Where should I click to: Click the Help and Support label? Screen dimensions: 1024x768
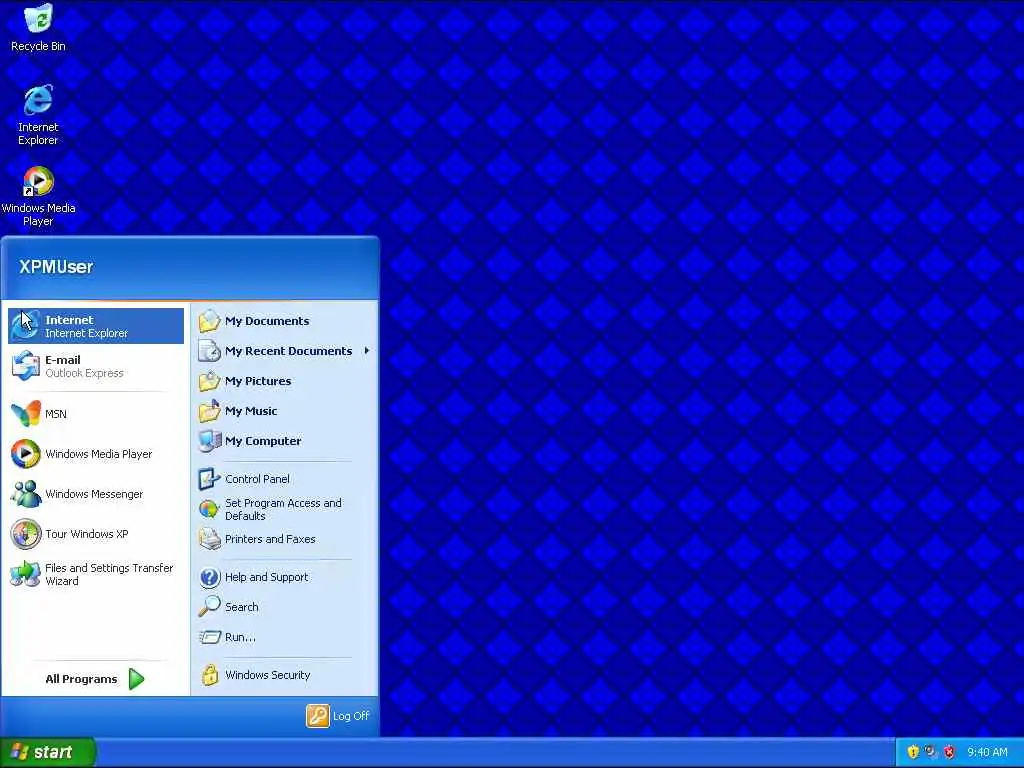(x=266, y=577)
